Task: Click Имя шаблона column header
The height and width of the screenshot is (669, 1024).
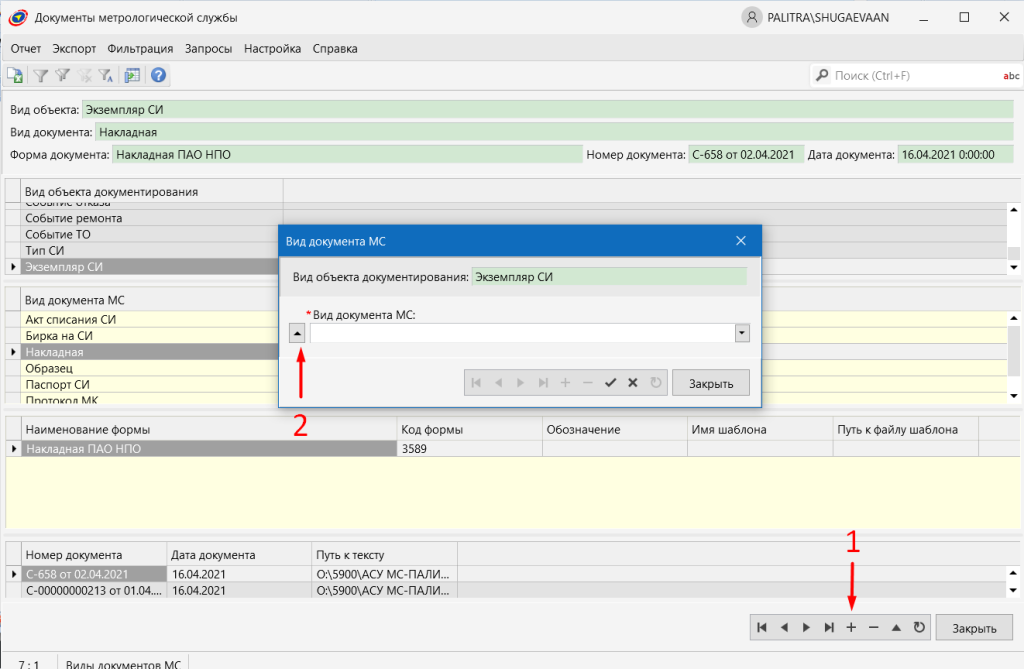Action: pyautogui.click(x=760, y=429)
